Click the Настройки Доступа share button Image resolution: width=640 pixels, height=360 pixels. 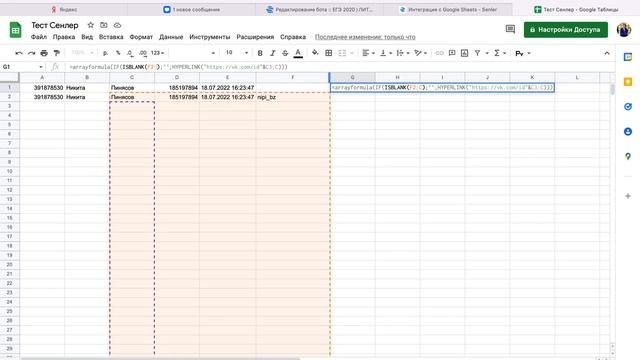(566, 29)
